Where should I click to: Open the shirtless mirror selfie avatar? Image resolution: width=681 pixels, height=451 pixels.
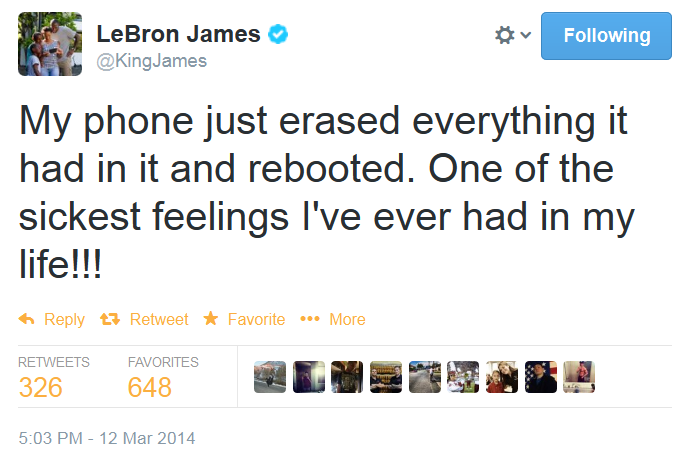coord(579,377)
